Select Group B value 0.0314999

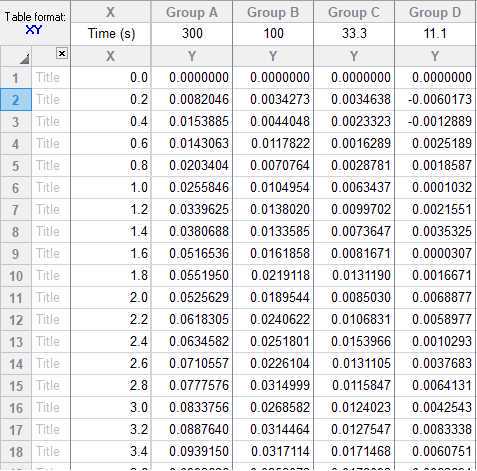pos(273,386)
